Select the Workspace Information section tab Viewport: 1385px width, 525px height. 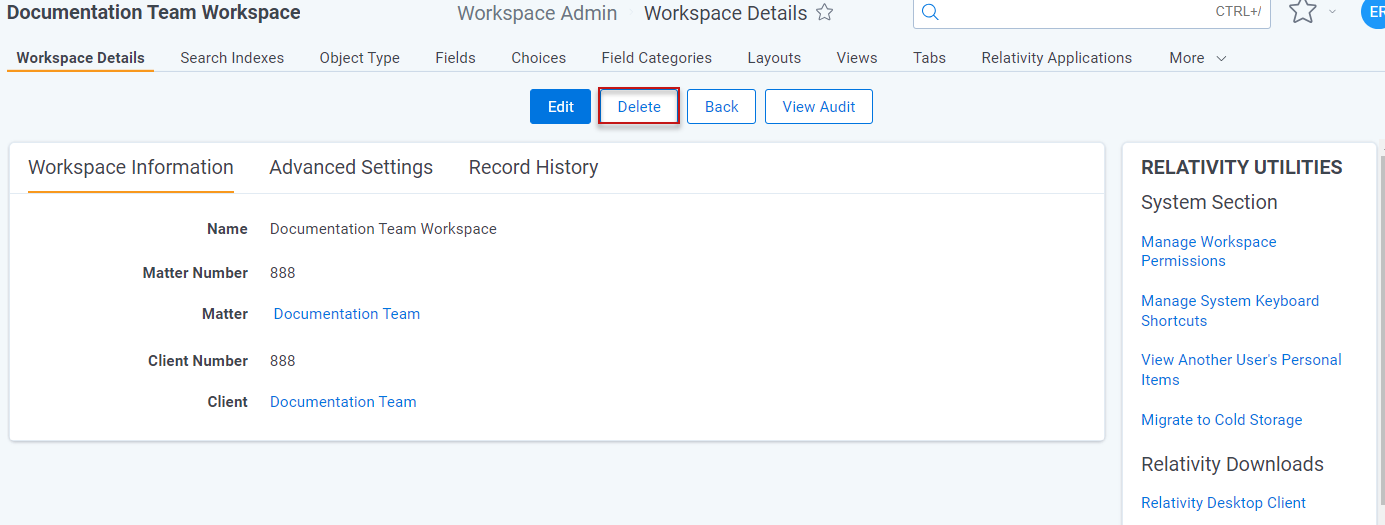coord(131,167)
